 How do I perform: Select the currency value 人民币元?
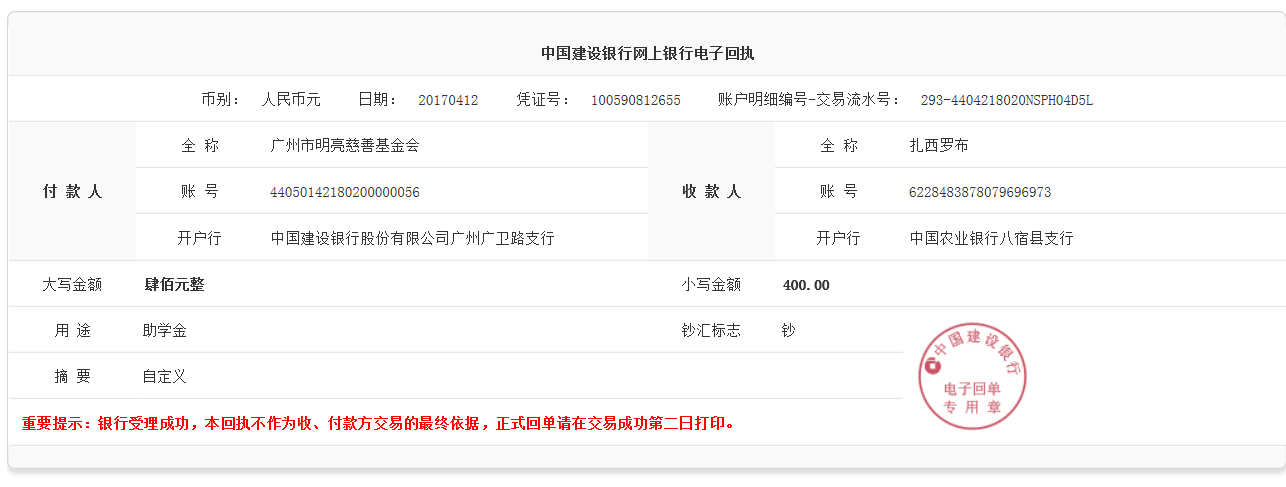(291, 99)
